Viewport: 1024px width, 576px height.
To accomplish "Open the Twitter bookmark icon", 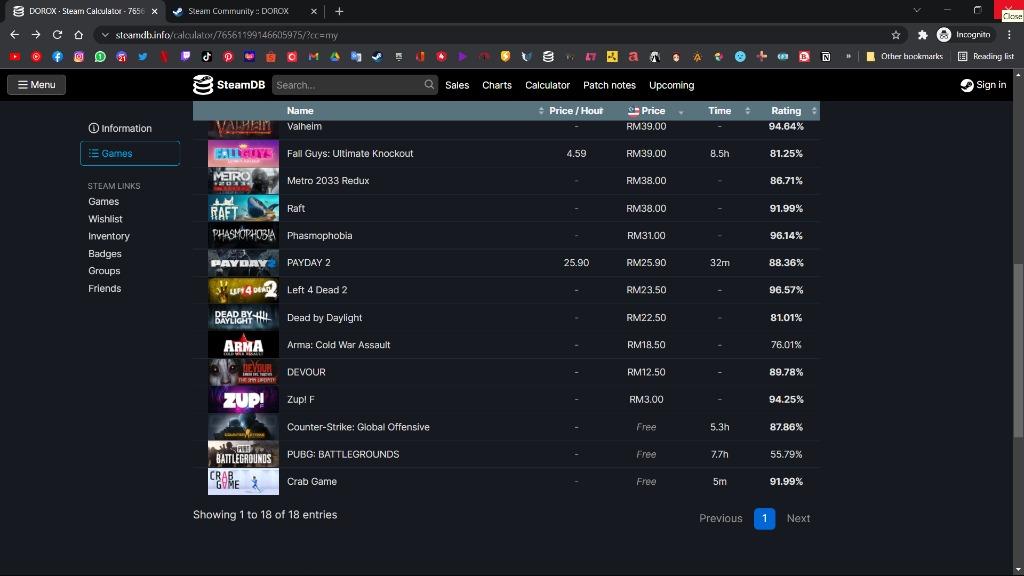I will pos(142,57).
